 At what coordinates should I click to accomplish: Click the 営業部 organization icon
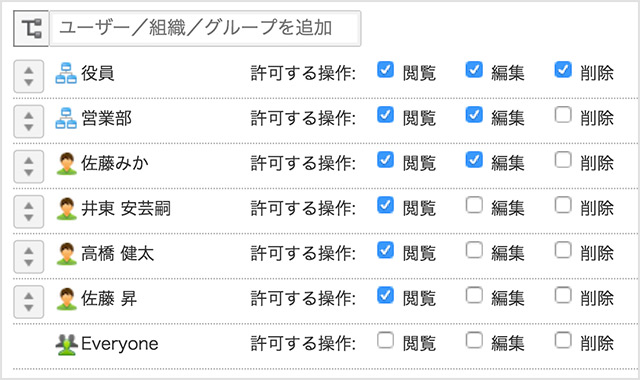[66, 118]
